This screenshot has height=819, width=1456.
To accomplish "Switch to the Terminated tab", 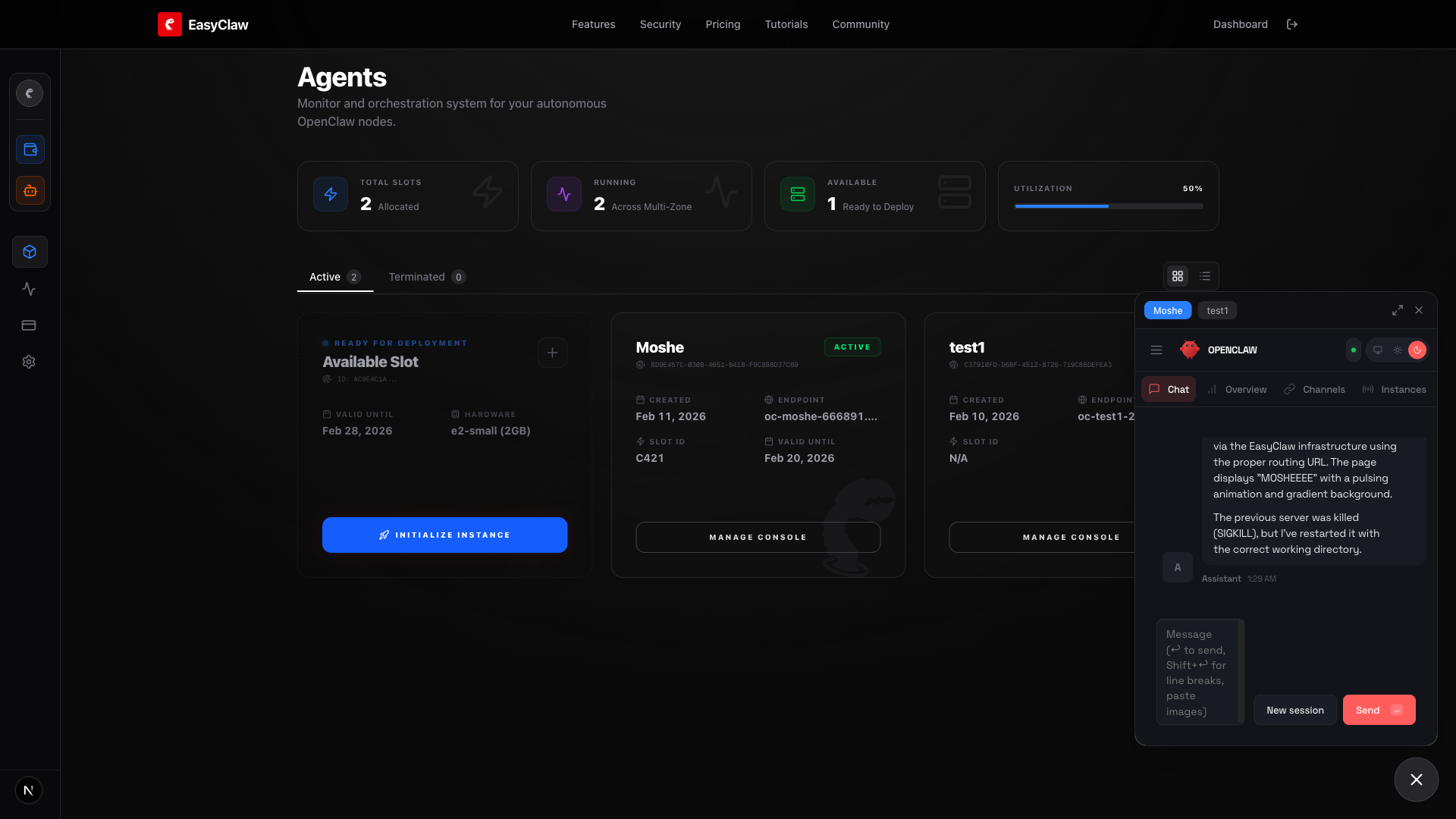I will [x=417, y=277].
